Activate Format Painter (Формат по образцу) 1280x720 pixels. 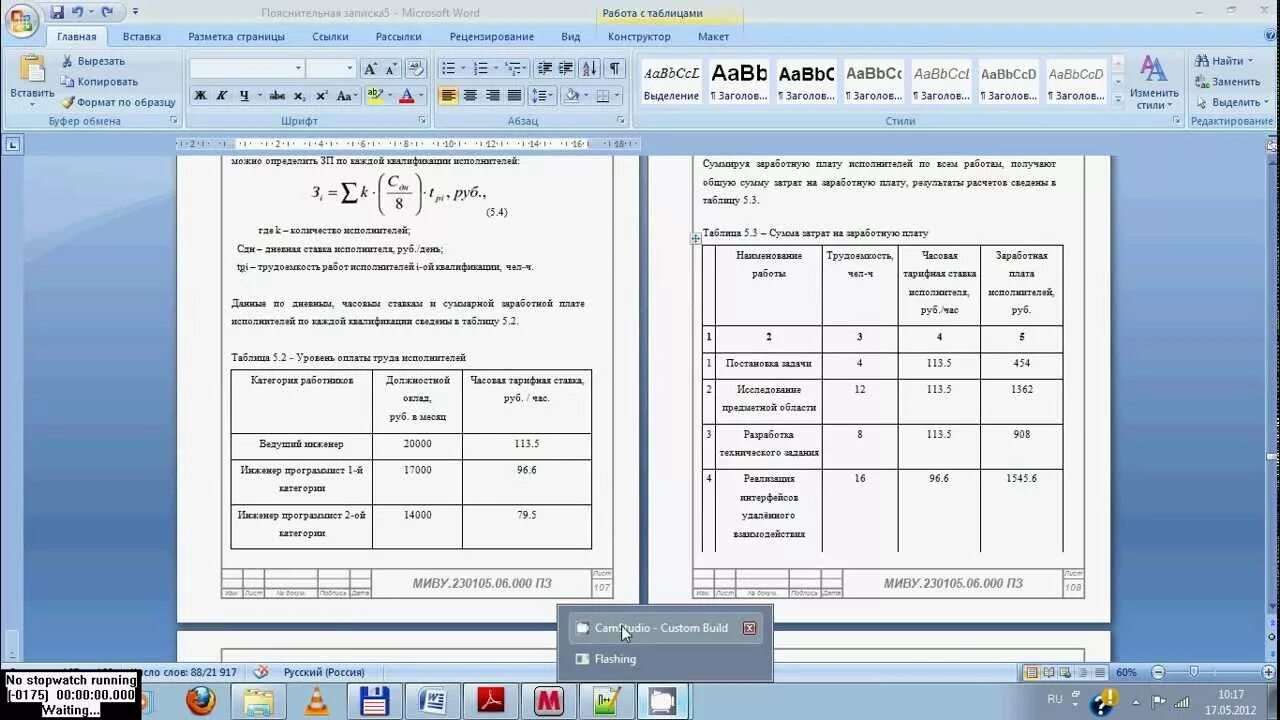118,102
